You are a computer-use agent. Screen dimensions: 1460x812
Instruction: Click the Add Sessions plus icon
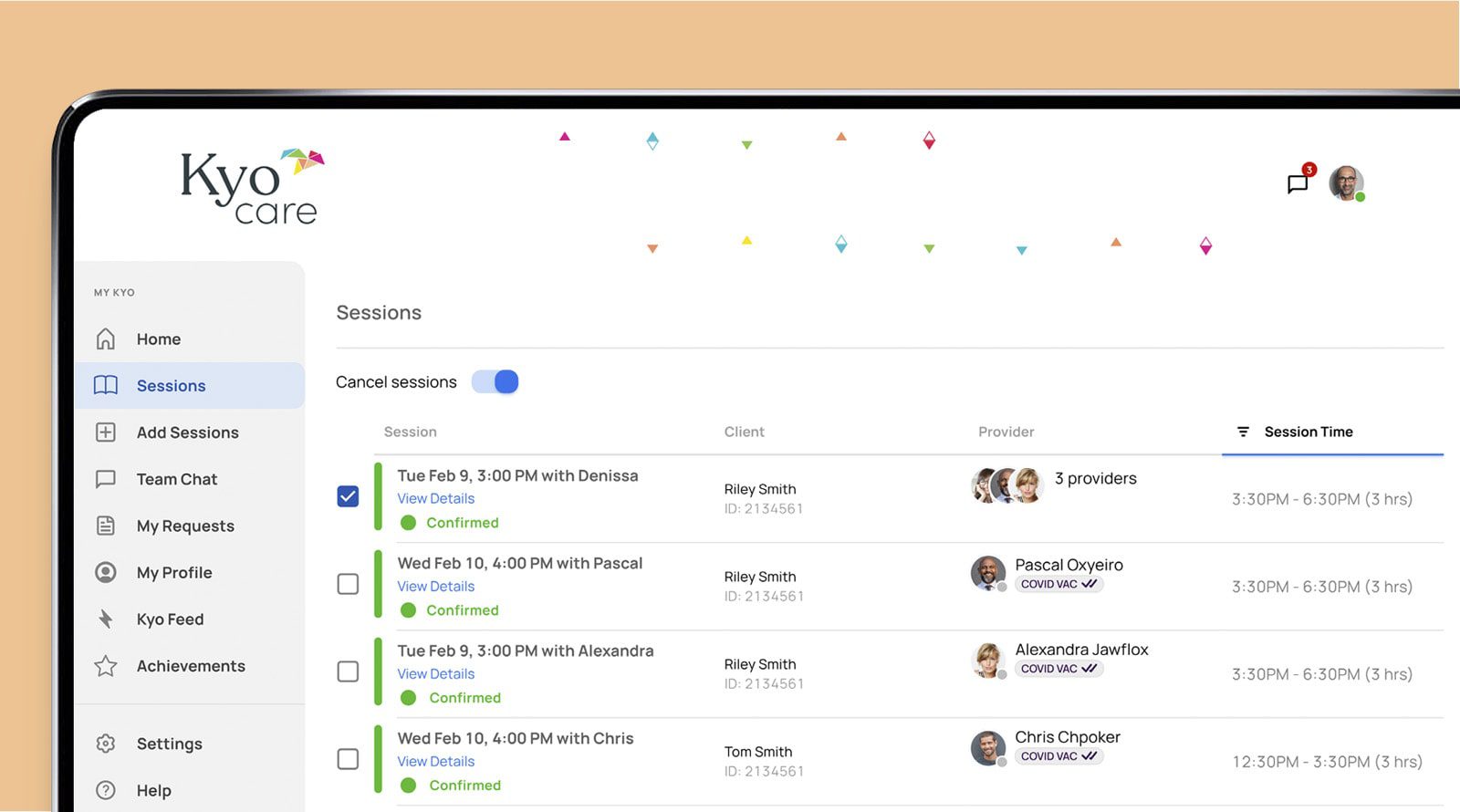[106, 432]
